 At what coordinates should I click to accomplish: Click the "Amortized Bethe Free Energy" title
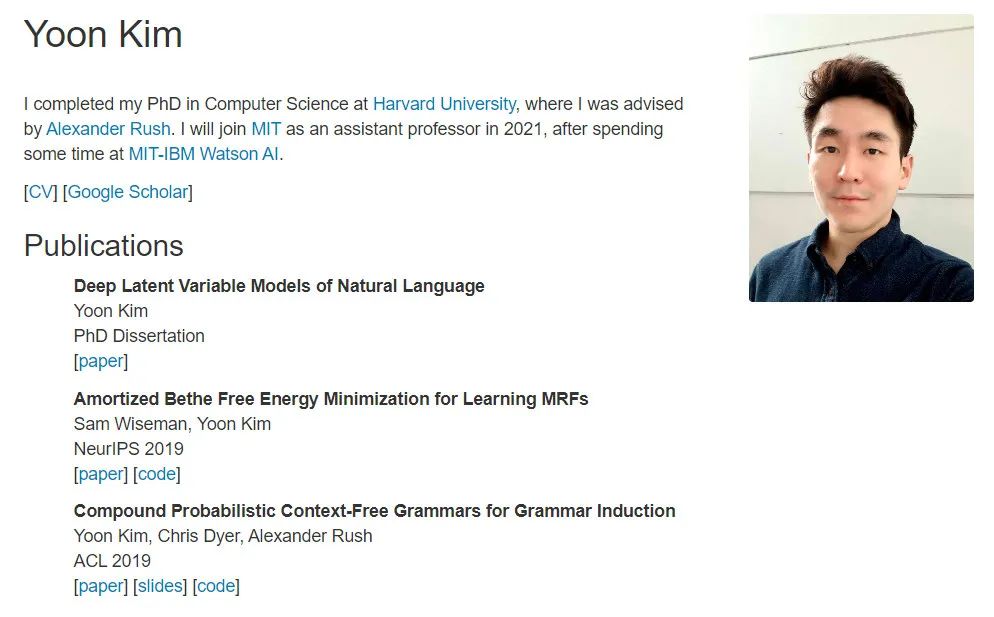[x=331, y=399]
